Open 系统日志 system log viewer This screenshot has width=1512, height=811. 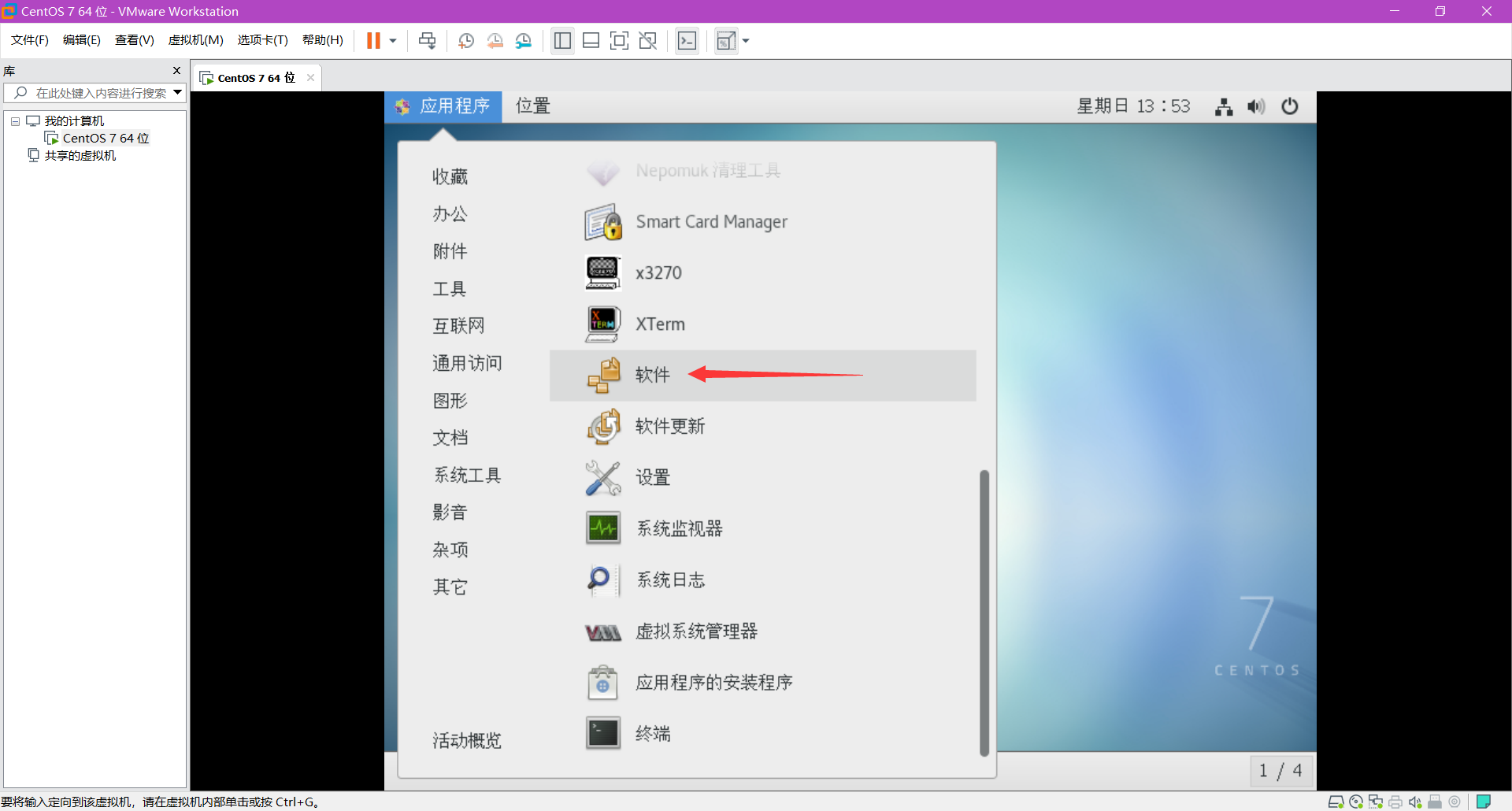coord(671,580)
